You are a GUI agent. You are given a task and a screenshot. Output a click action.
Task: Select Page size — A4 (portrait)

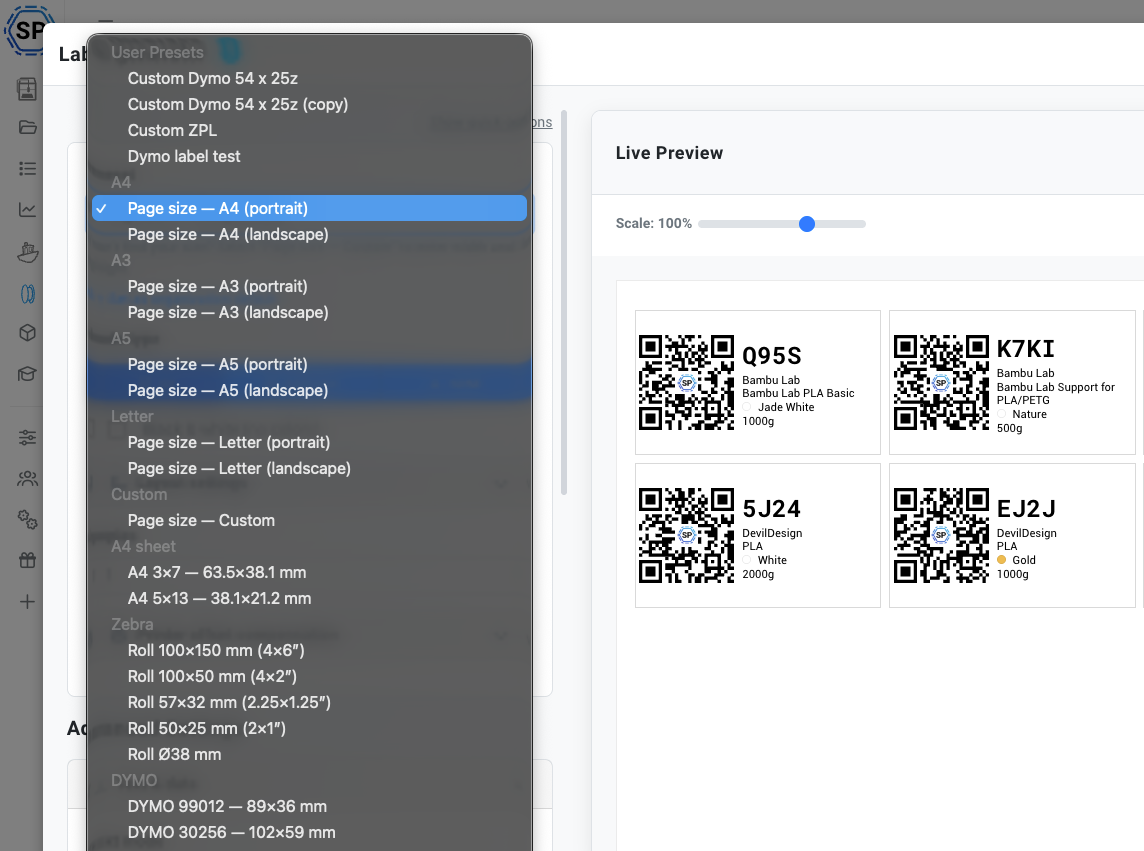309,208
